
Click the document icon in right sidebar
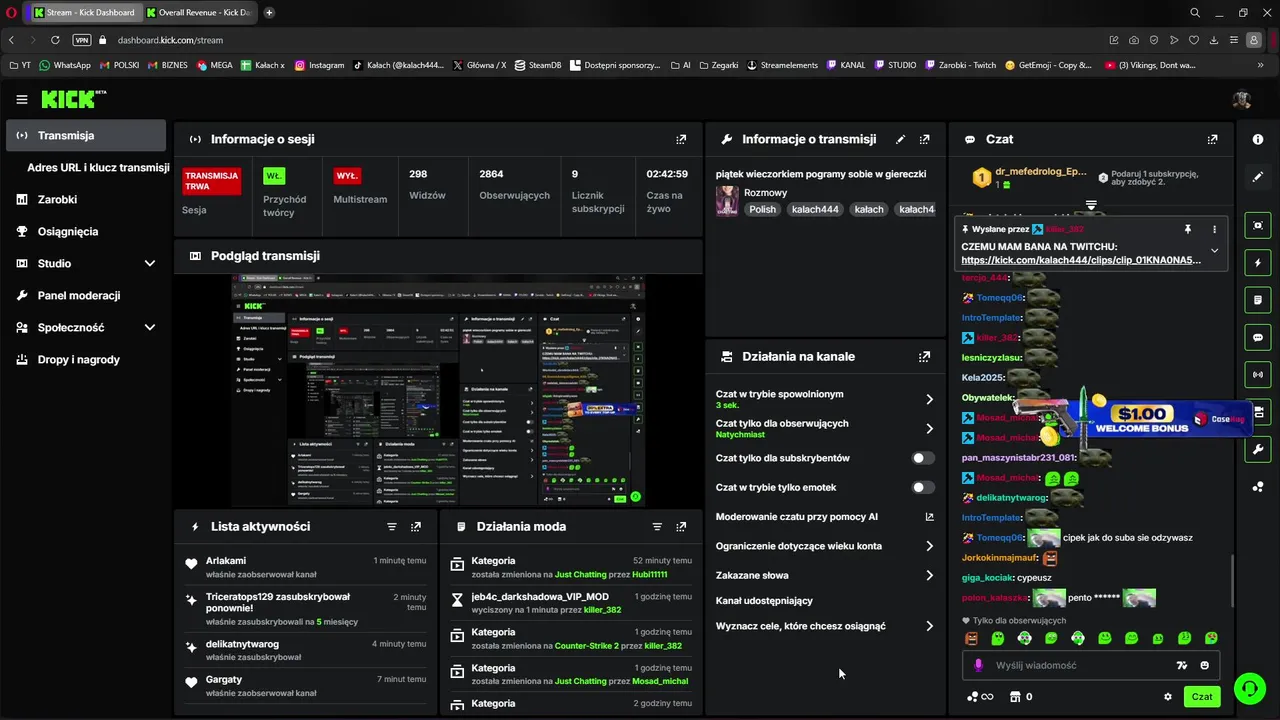point(1258,300)
